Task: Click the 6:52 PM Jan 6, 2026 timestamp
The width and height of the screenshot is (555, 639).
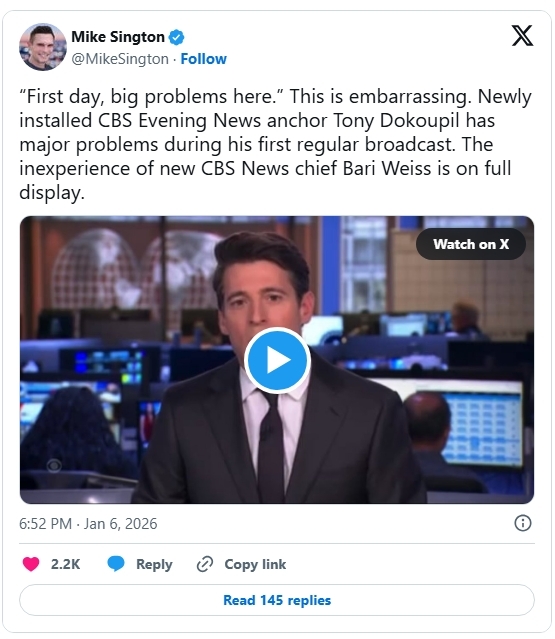Action: 88,524
